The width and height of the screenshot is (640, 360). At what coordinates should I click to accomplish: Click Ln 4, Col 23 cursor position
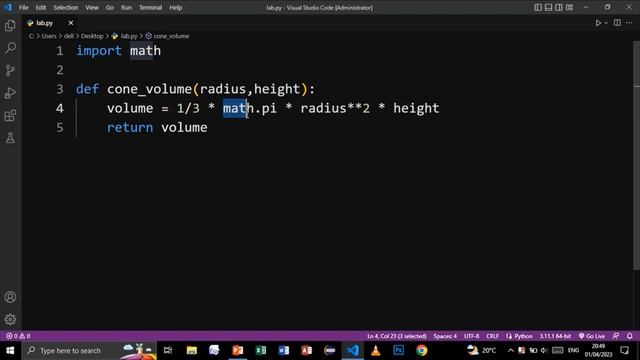(396, 336)
